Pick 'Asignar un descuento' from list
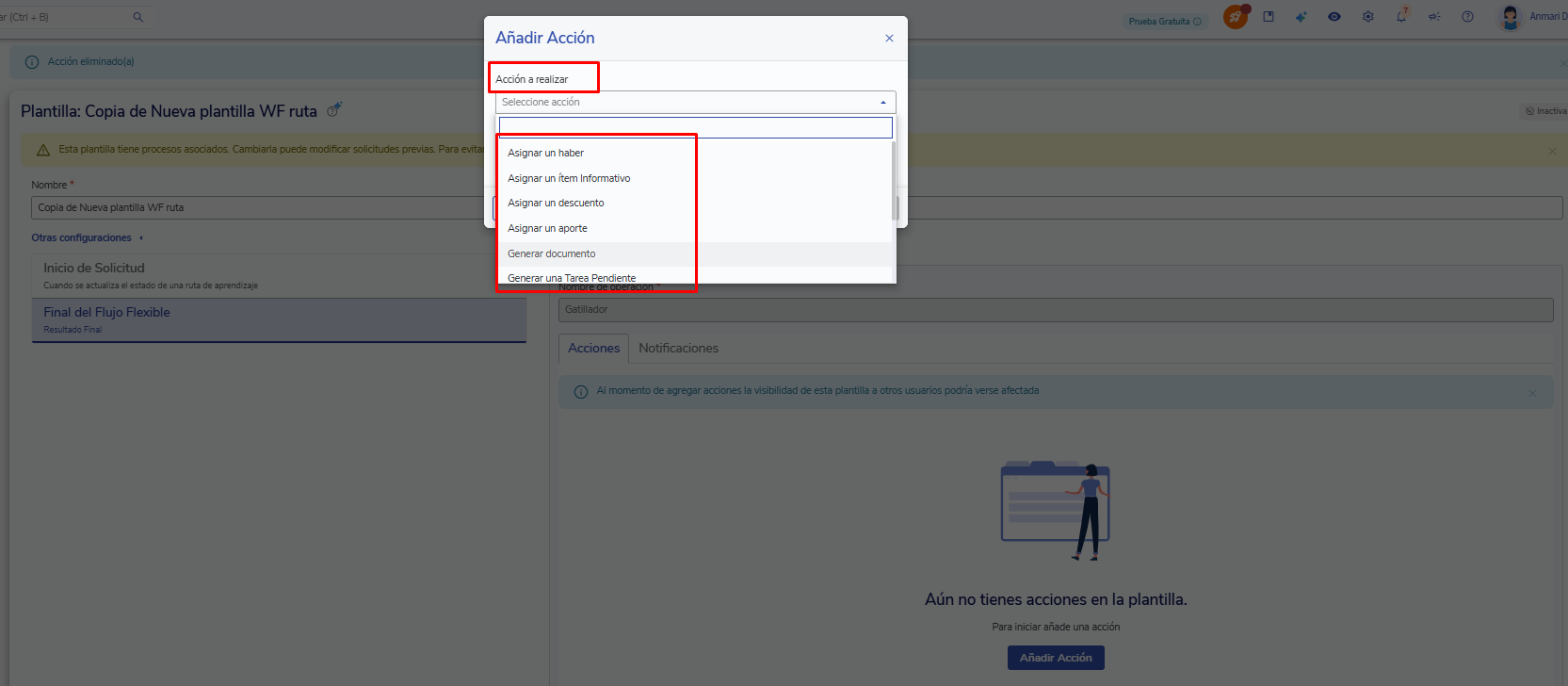1568x686 pixels. click(x=556, y=203)
